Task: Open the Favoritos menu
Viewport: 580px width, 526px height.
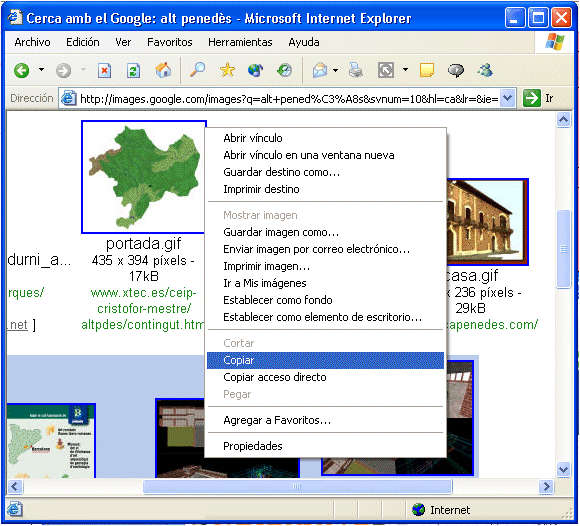Action: [x=170, y=42]
